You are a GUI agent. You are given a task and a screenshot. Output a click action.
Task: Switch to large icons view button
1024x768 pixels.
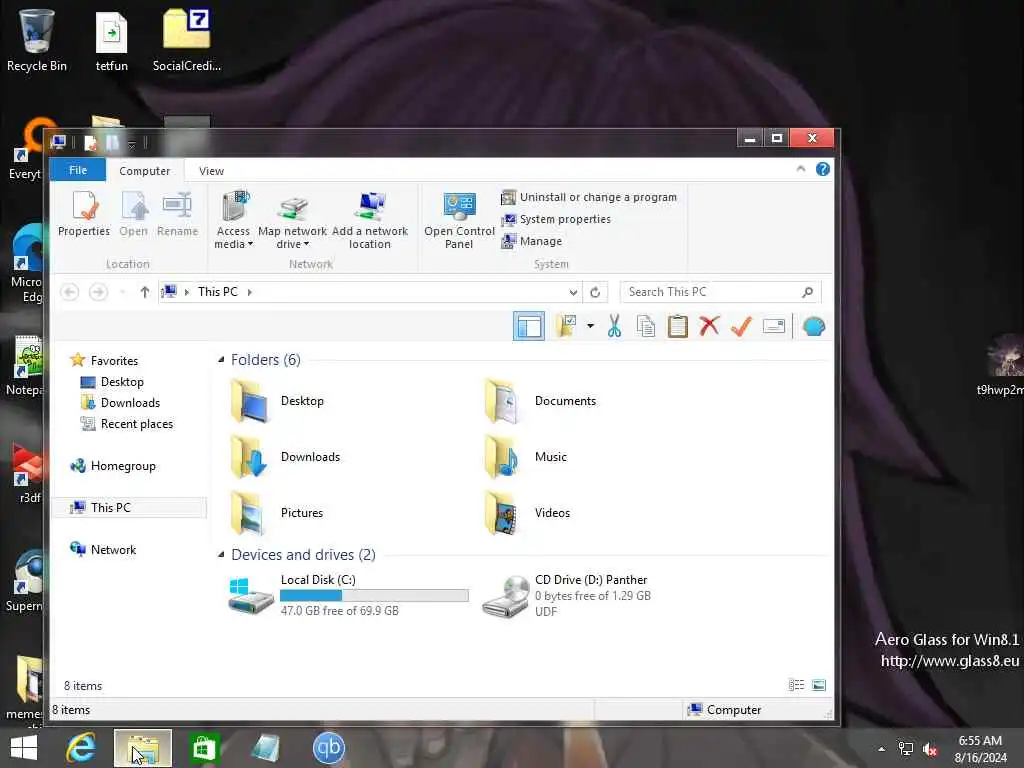pos(819,685)
